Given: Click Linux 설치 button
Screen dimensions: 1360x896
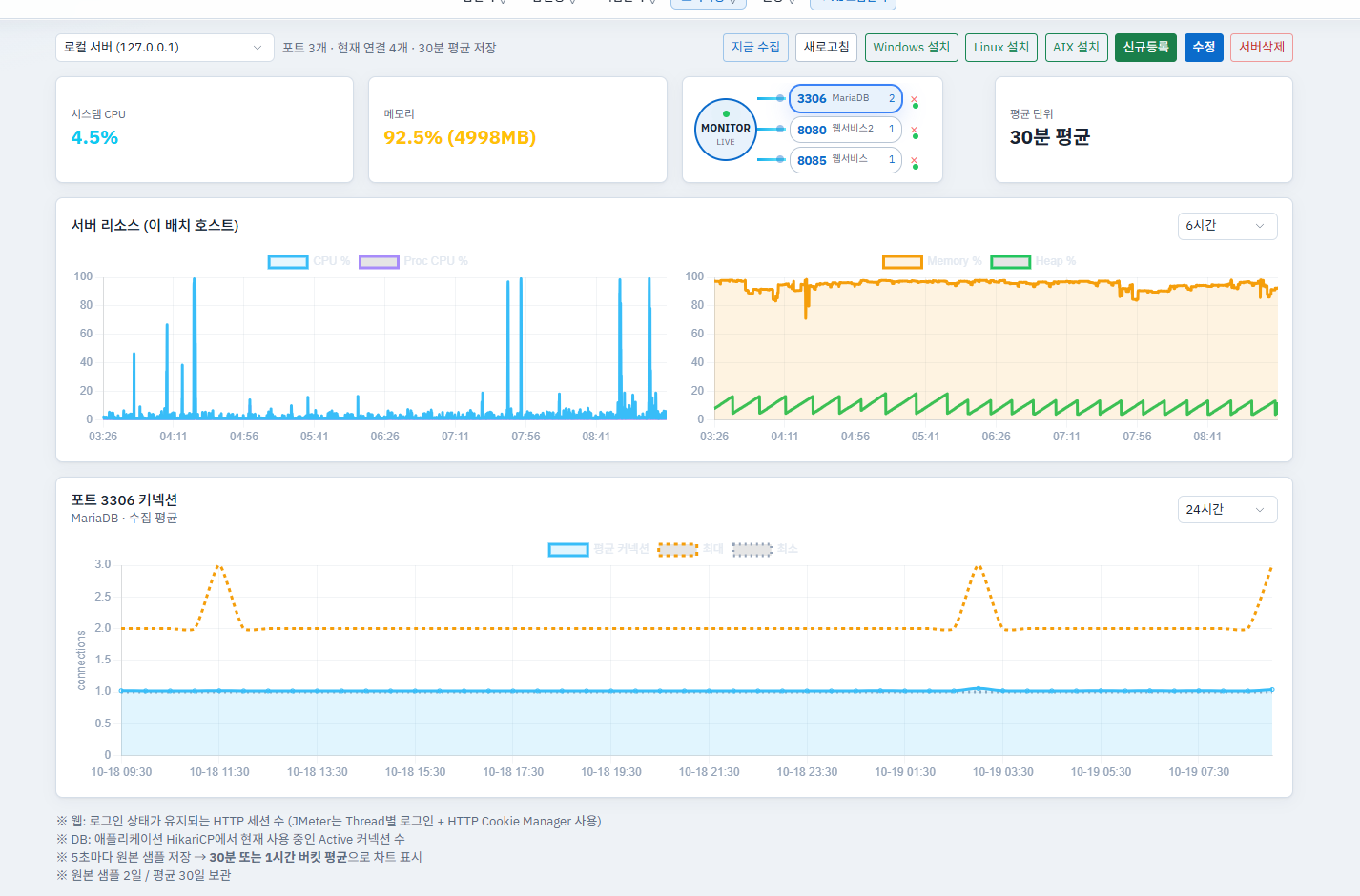Looking at the screenshot, I should pos(1001,48).
